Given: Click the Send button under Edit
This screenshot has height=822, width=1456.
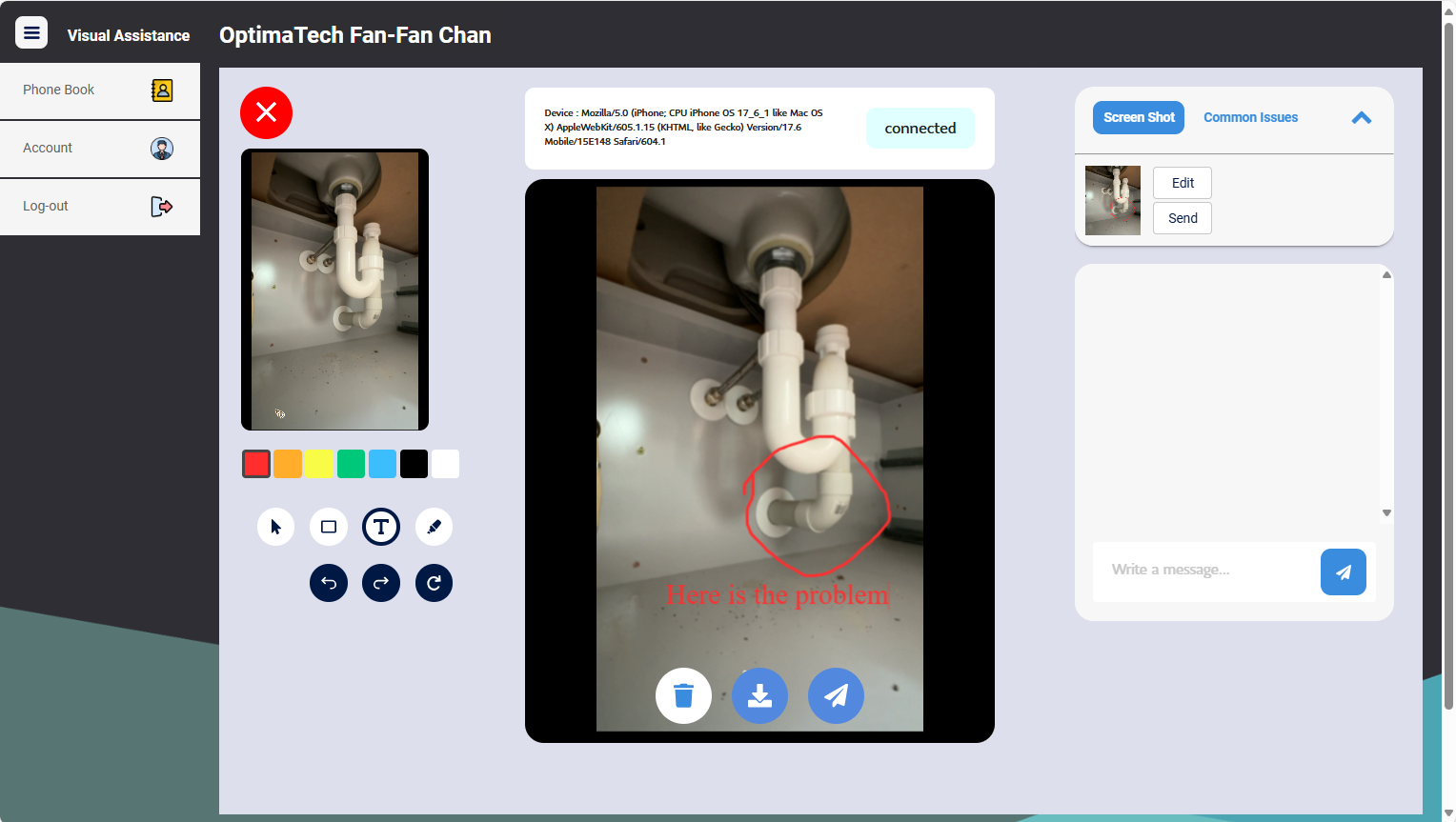Looking at the screenshot, I should (x=1183, y=218).
